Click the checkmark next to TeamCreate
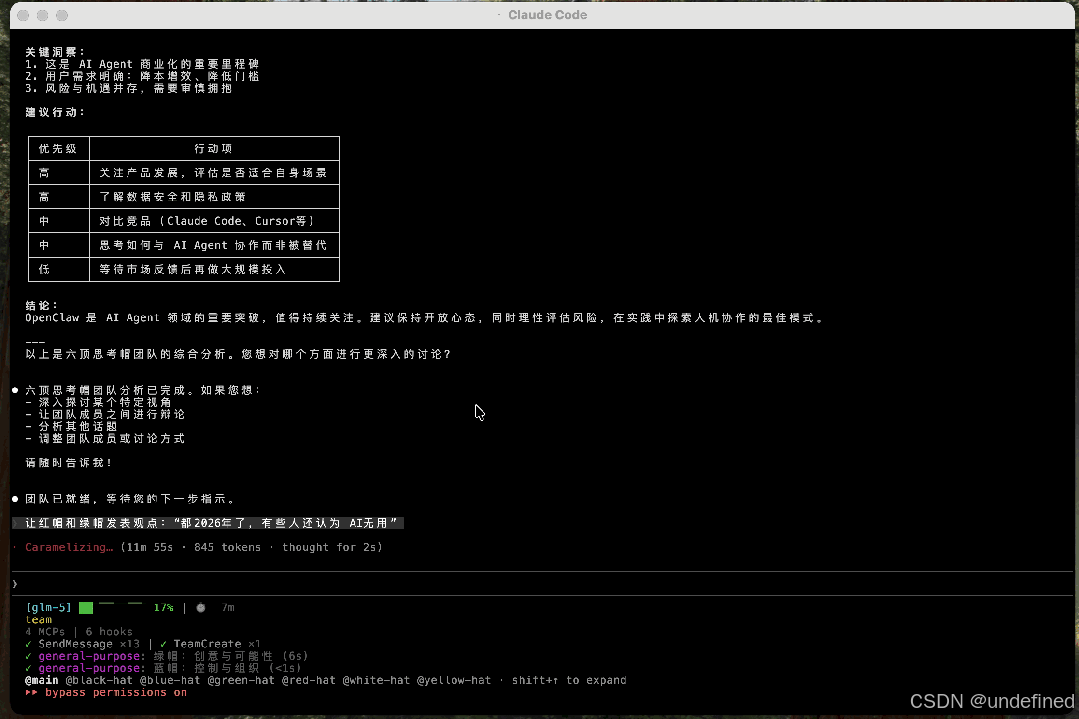The height and width of the screenshot is (719, 1079). [163, 644]
